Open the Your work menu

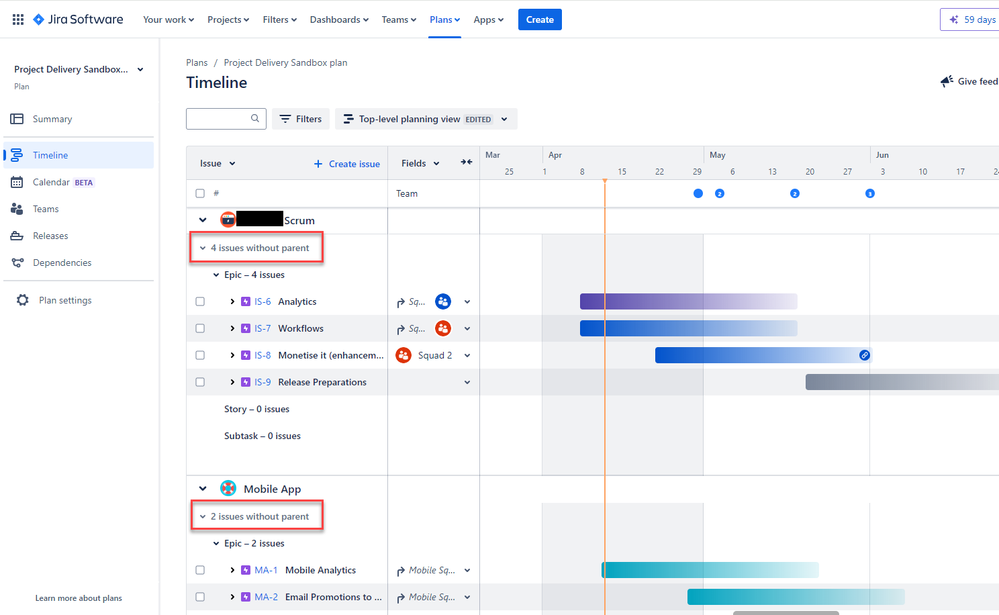pyautogui.click(x=168, y=20)
